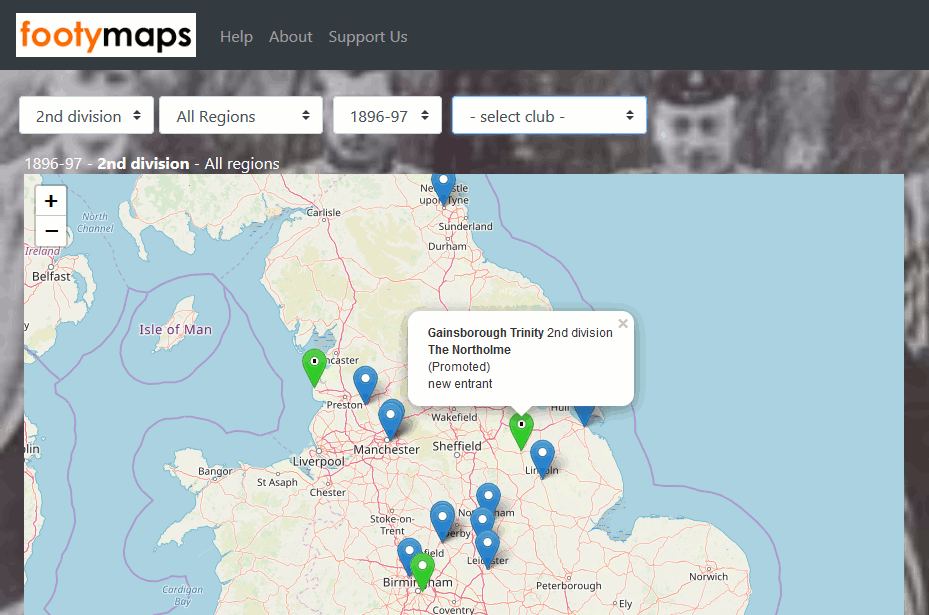Select the blue marker over Leicester
The height and width of the screenshot is (615, 929).
click(x=487, y=548)
